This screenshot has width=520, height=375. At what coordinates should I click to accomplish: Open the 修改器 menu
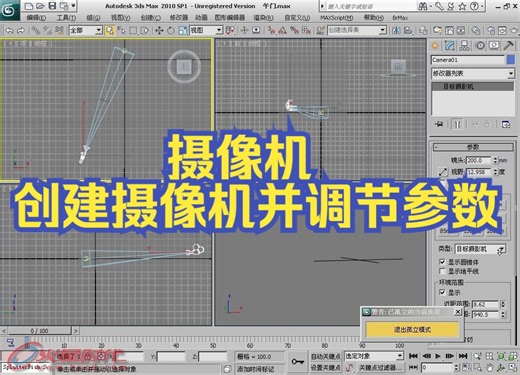click(179, 18)
